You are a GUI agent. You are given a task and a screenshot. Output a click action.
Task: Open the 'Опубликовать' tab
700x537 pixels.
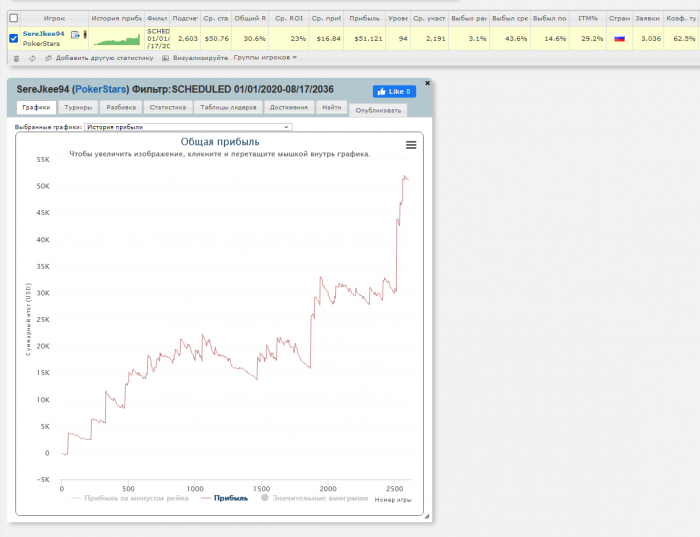coord(378,110)
